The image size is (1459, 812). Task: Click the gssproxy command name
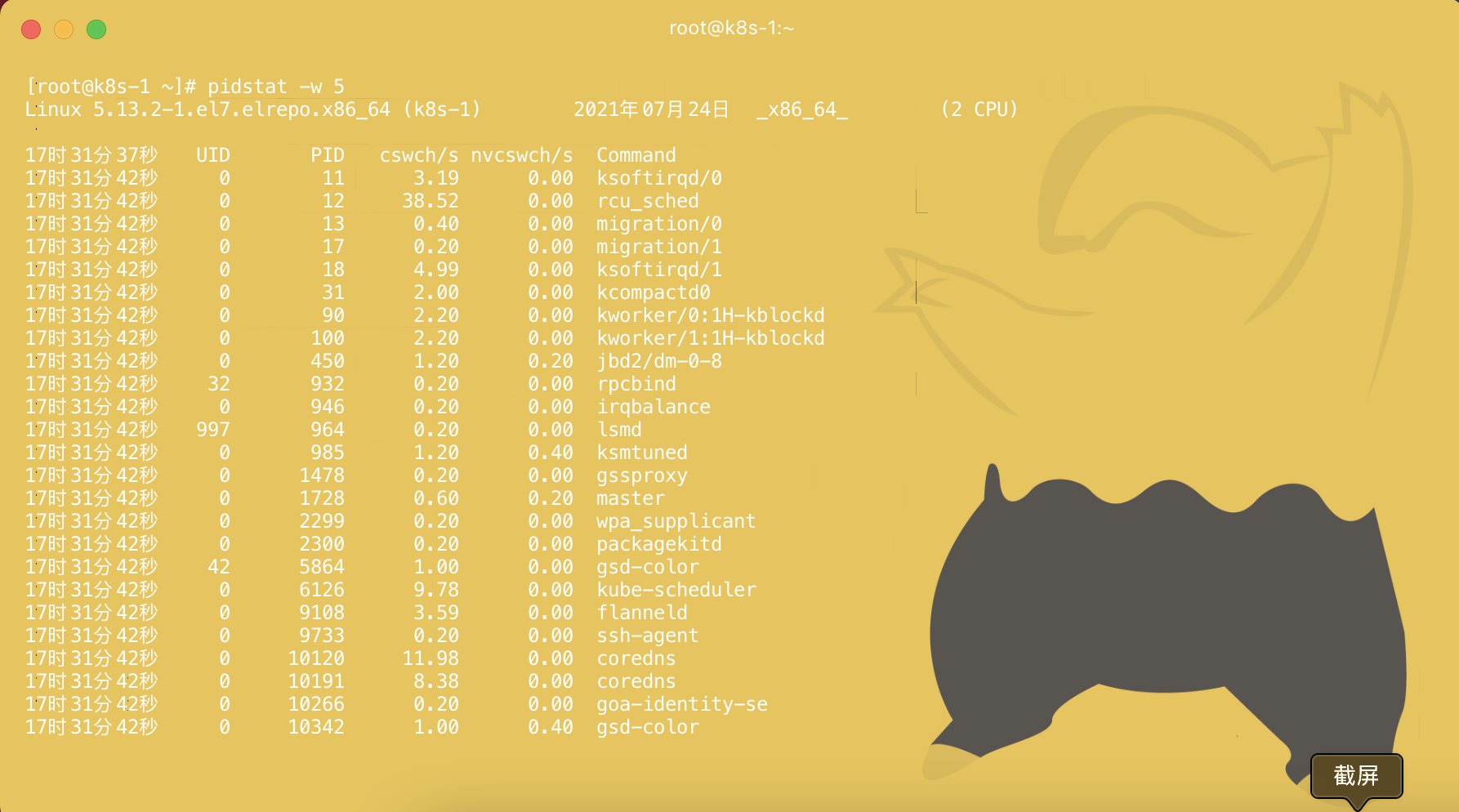[642, 475]
